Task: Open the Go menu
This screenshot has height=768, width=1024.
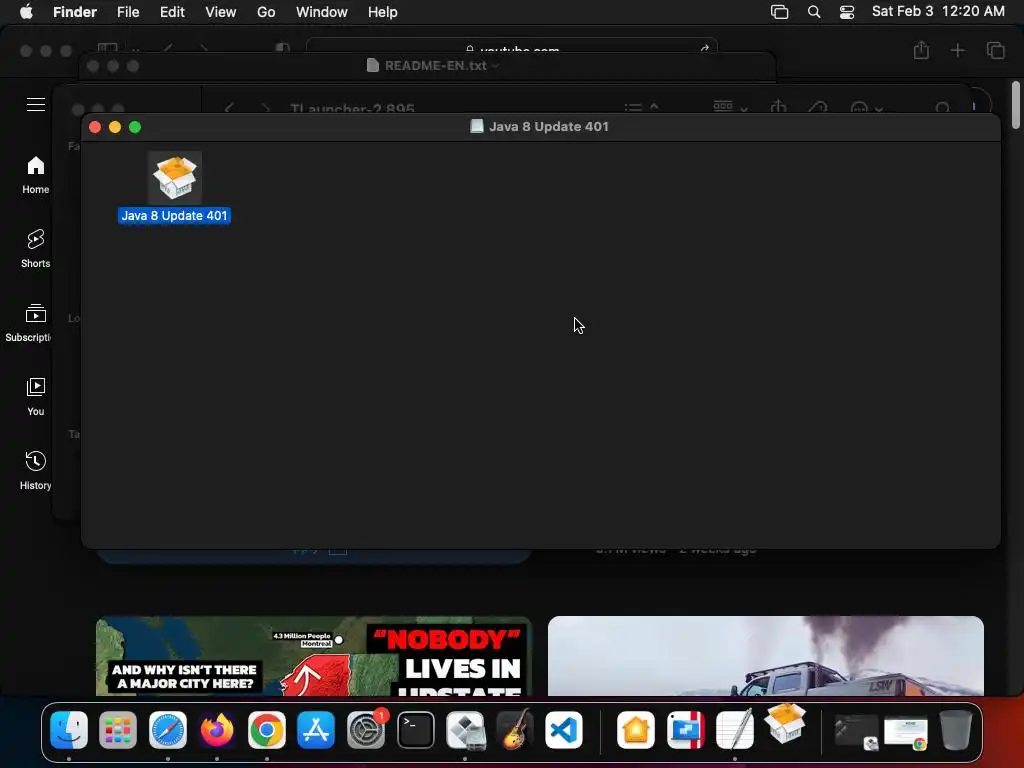Action: pyautogui.click(x=266, y=12)
